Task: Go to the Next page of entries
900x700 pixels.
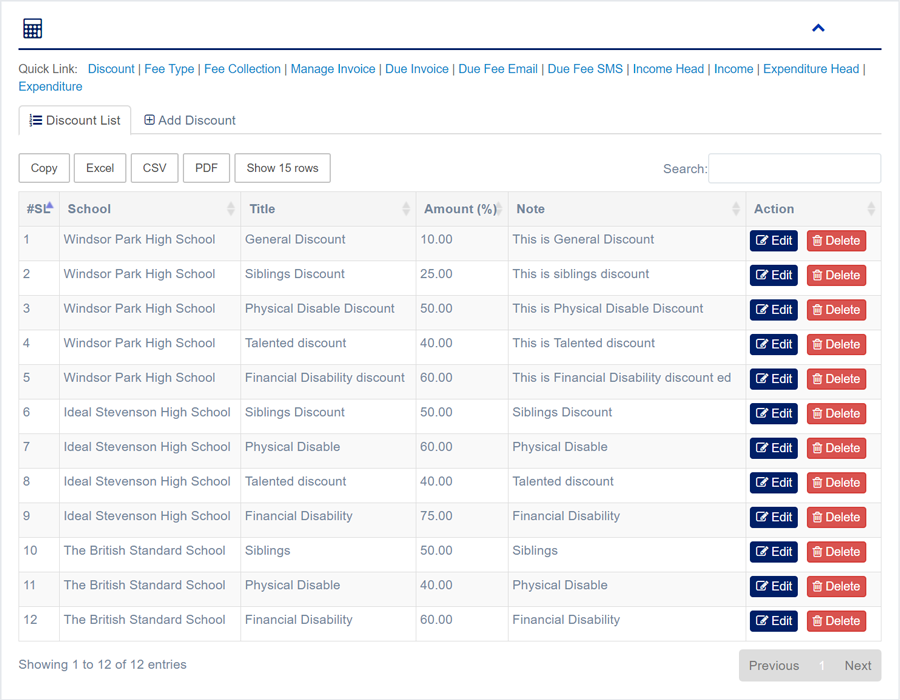Action: pos(857,665)
